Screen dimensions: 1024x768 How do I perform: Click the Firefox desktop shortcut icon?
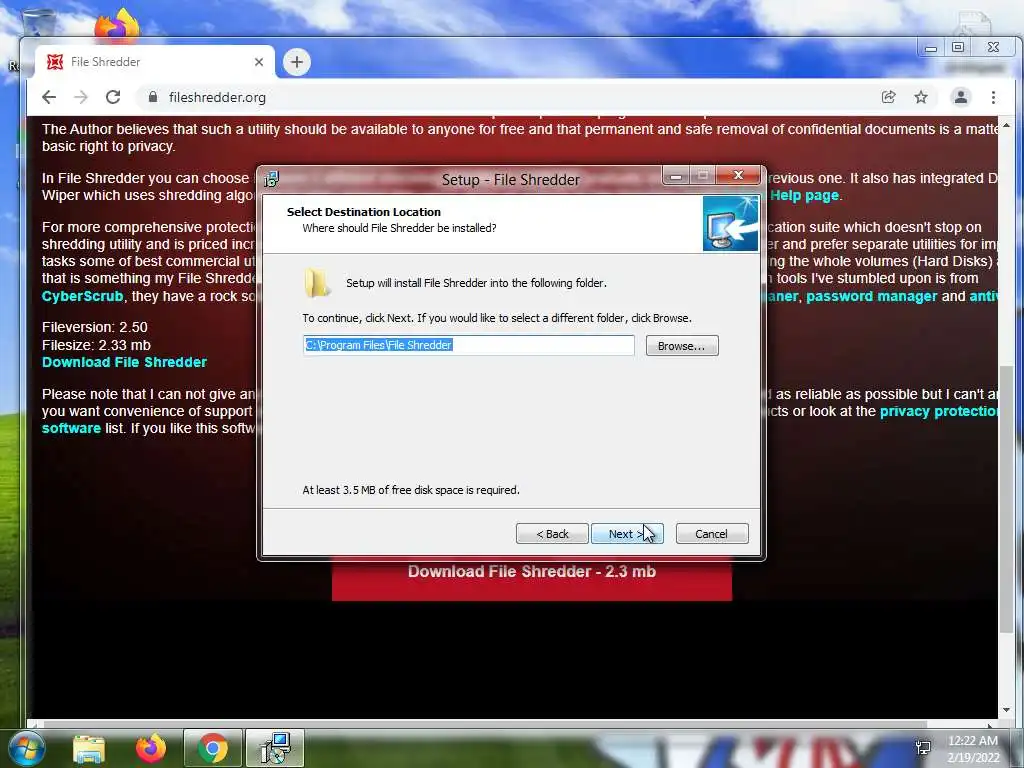(x=117, y=25)
